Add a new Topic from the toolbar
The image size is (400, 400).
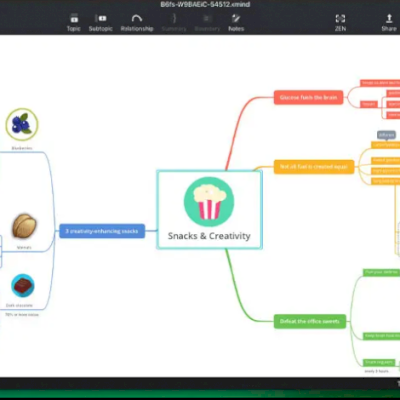[x=74, y=23]
